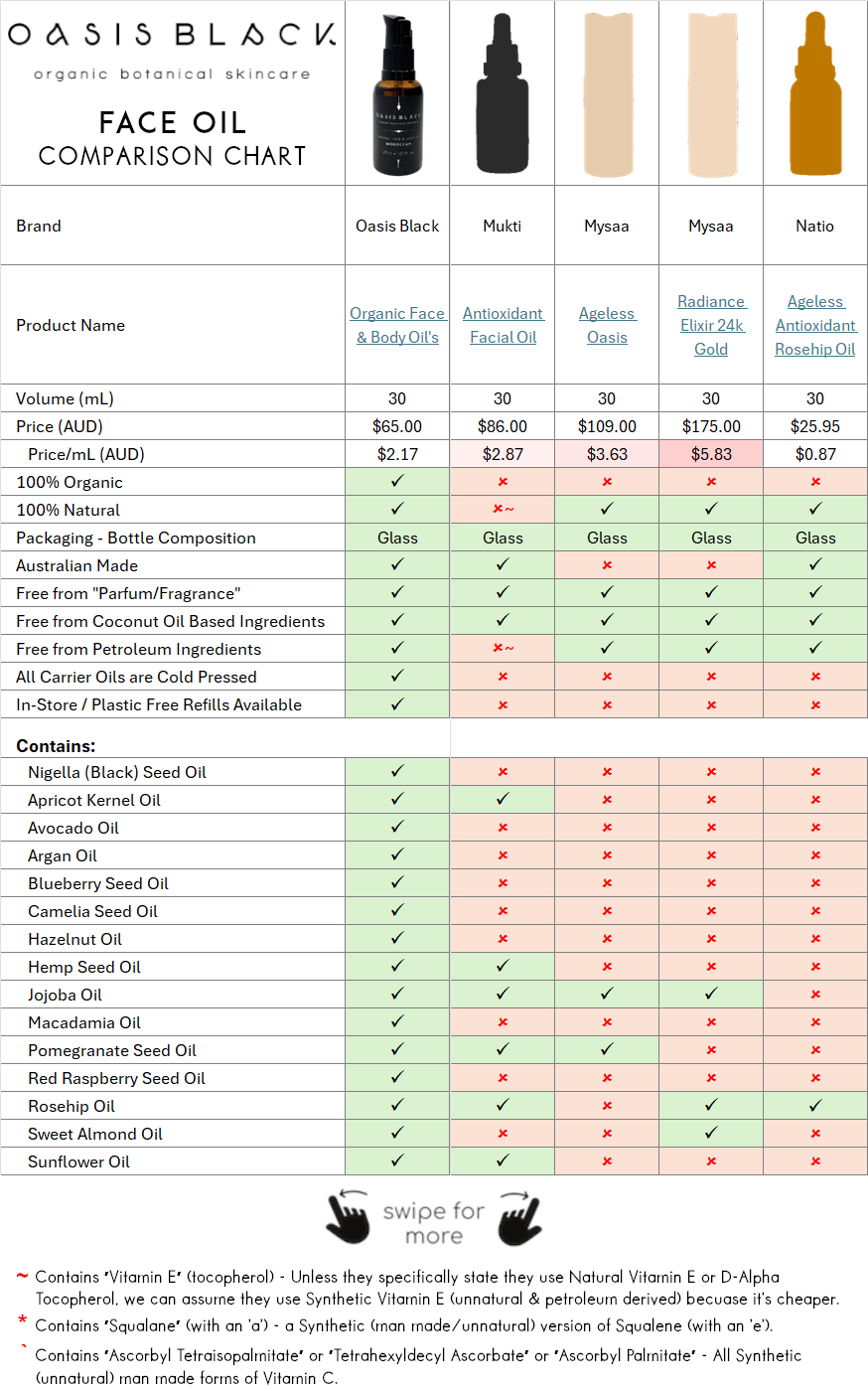Click the red cross for Natio Australian Made

tap(814, 565)
